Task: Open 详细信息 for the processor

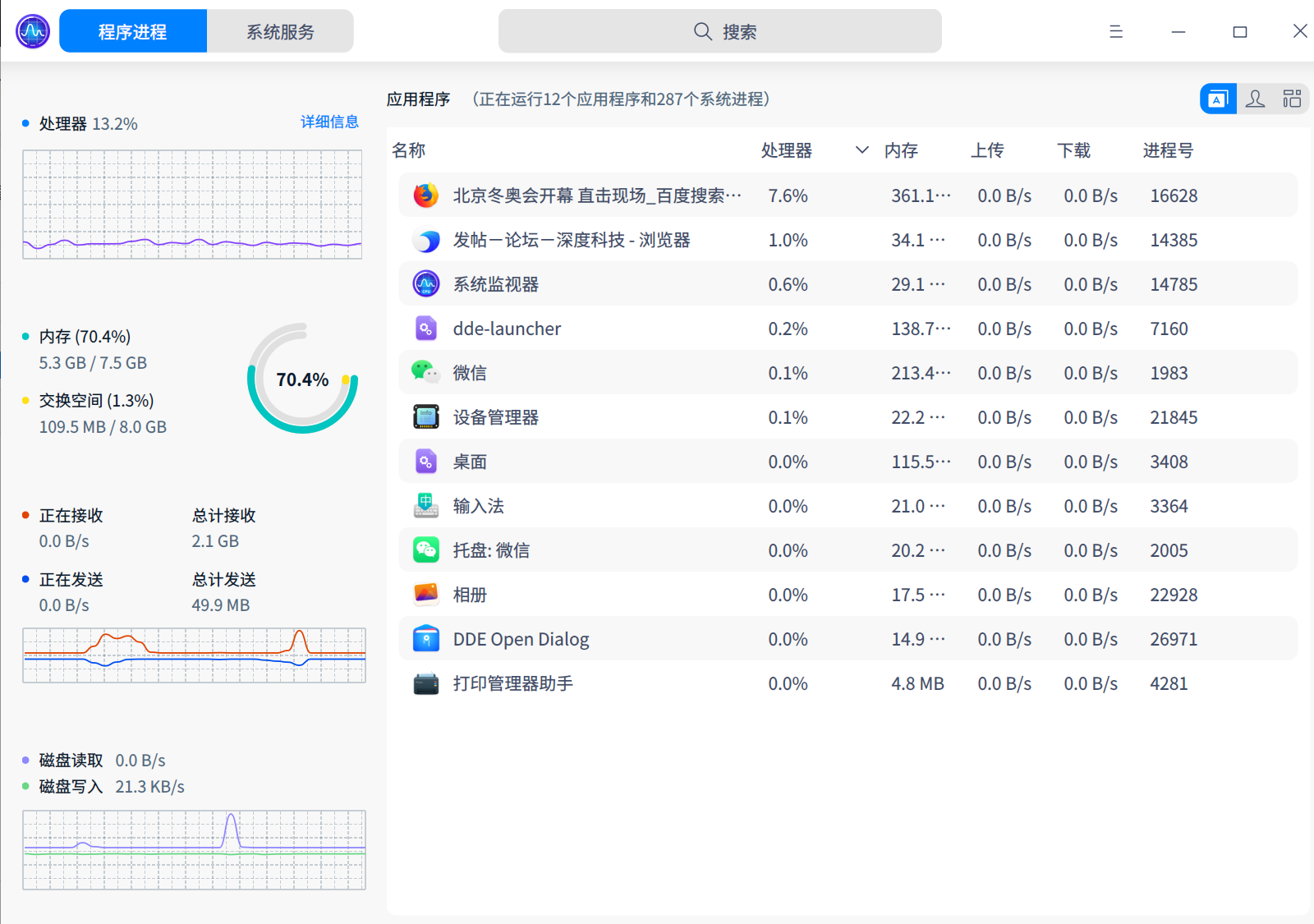Action: click(x=328, y=122)
